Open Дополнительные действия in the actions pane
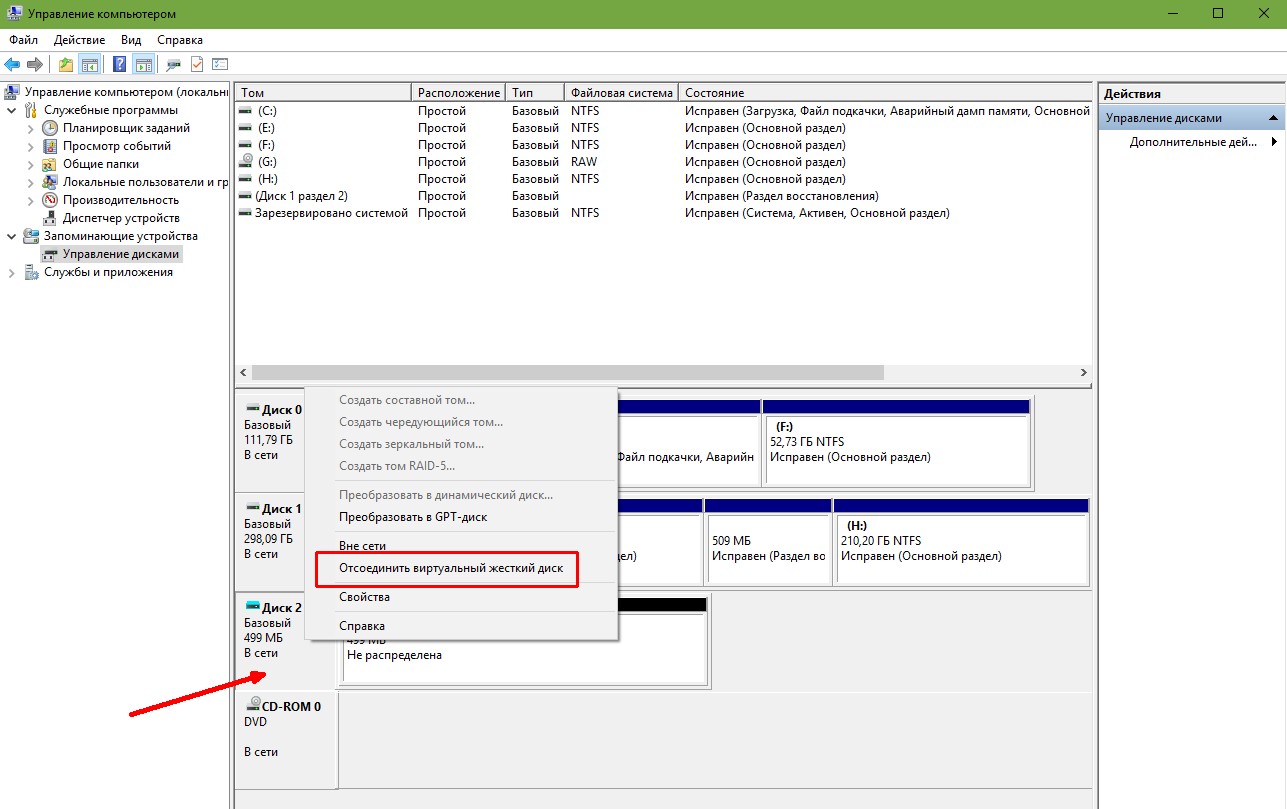1287x809 pixels. 1191,142
